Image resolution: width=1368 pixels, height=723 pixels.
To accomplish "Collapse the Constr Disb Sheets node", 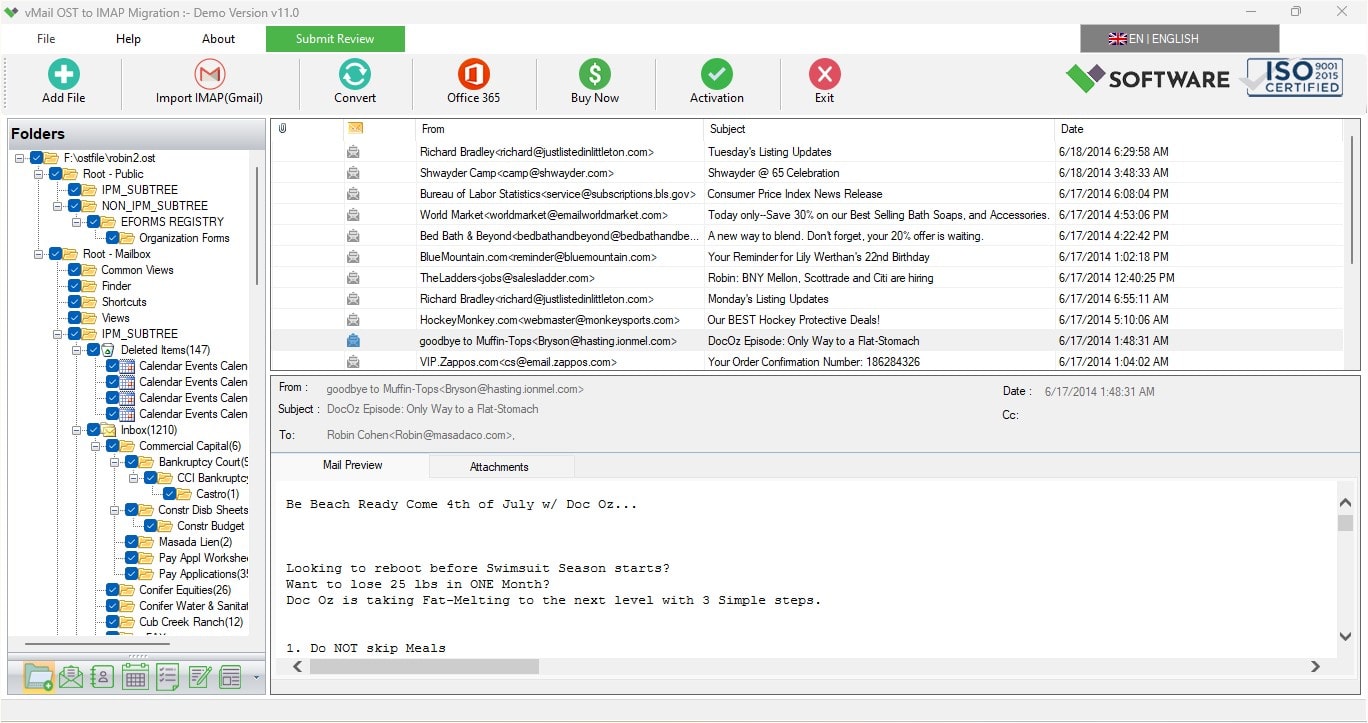I will pyautogui.click(x=115, y=510).
